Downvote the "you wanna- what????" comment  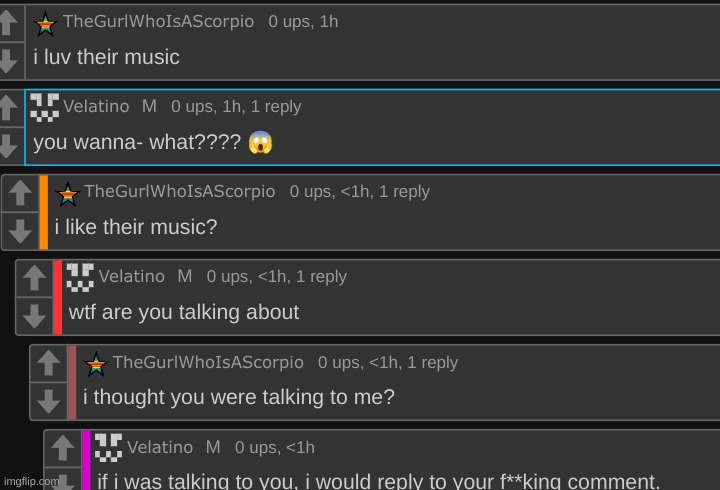pos(9,143)
